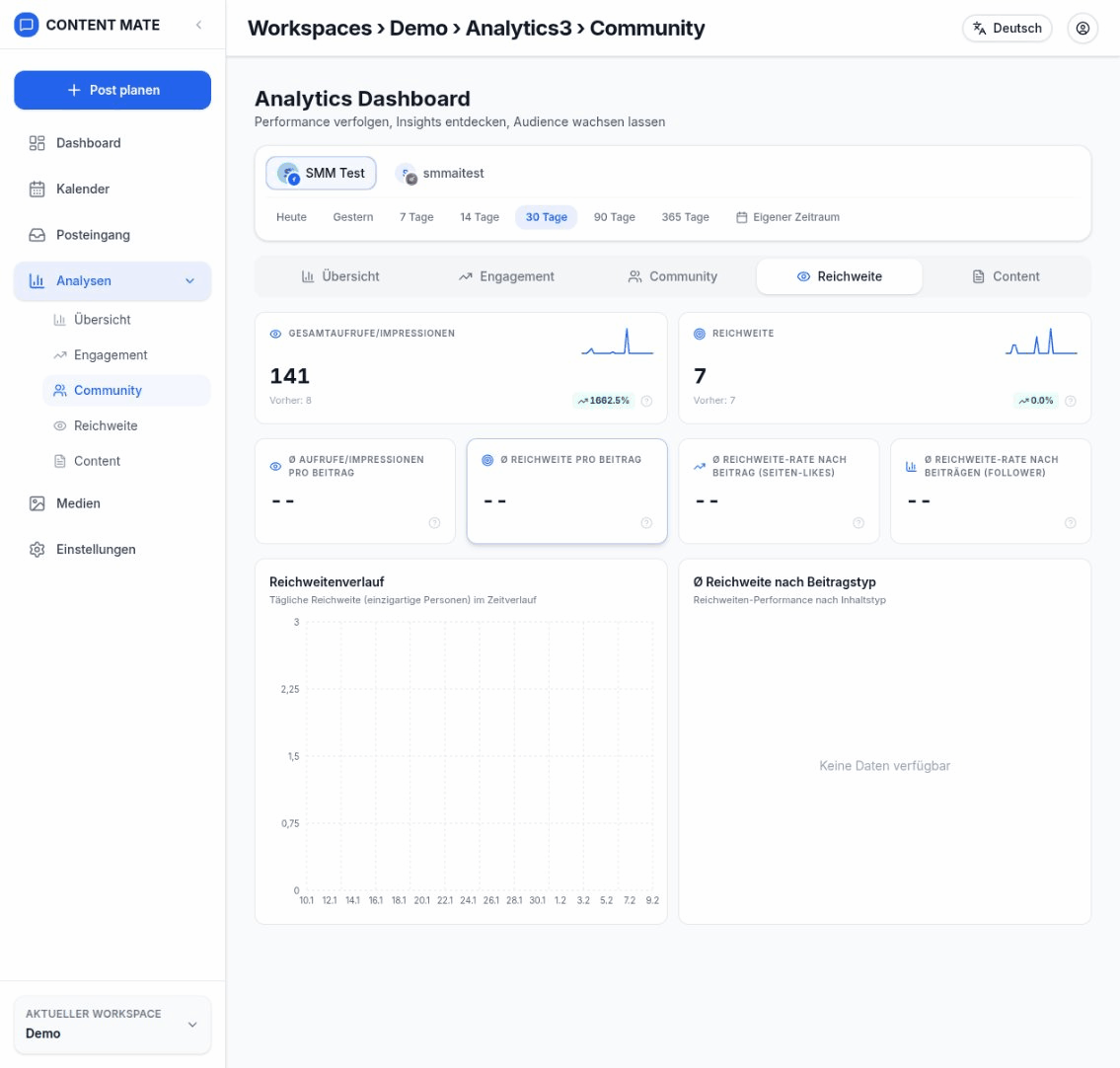The height and width of the screenshot is (1068, 1120).
Task: Switch to the smmaitest account
Action: 440,174
